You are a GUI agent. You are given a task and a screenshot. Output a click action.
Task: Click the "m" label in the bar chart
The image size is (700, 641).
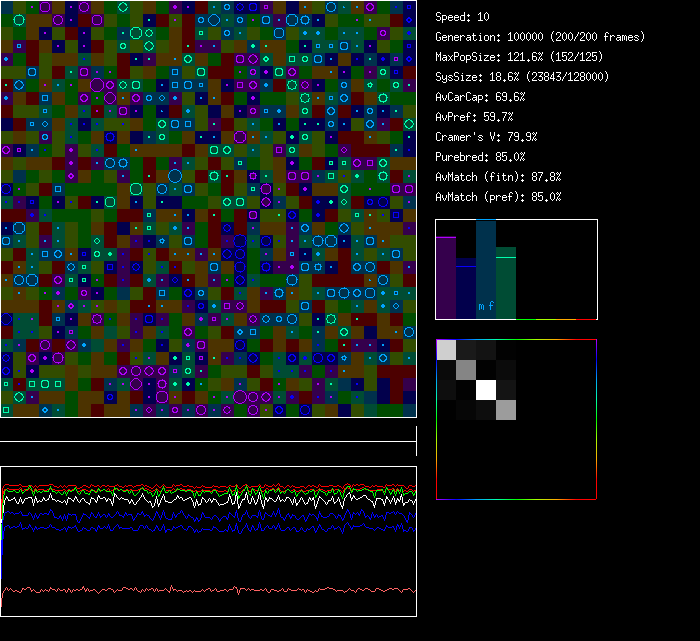coord(481,306)
